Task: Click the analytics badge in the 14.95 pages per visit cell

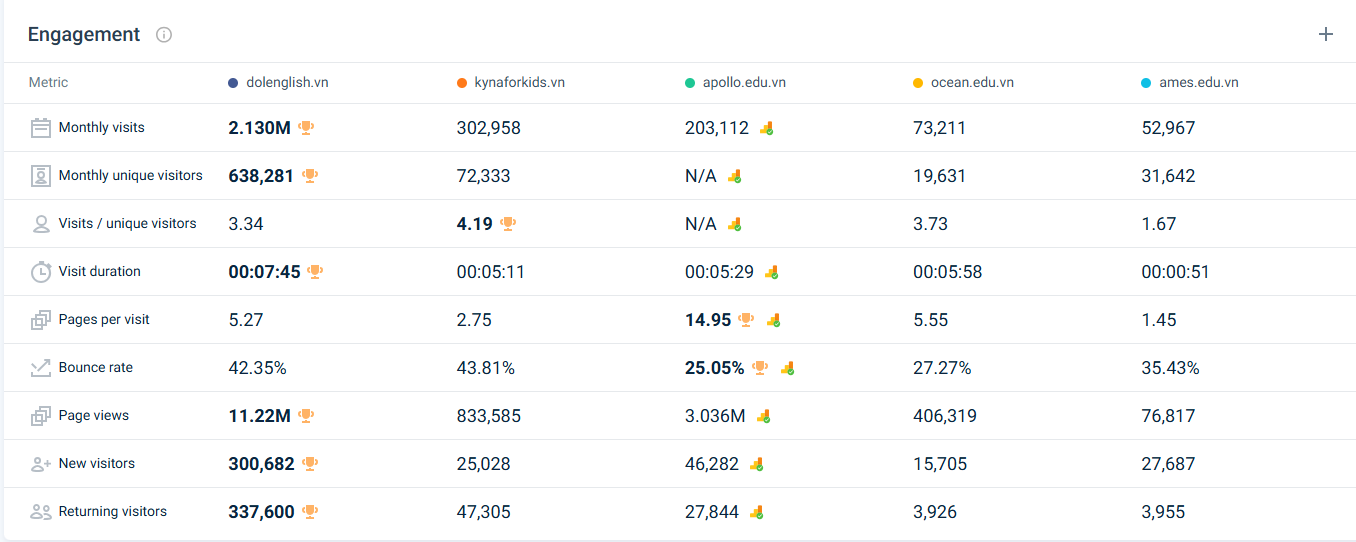Action: click(773, 320)
